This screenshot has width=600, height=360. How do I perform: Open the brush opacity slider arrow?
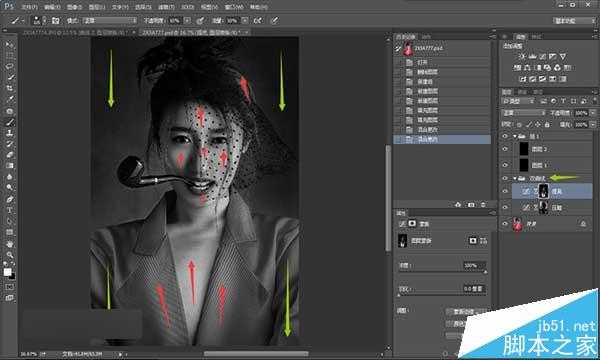pyautogui.click(x=187, y=20)
